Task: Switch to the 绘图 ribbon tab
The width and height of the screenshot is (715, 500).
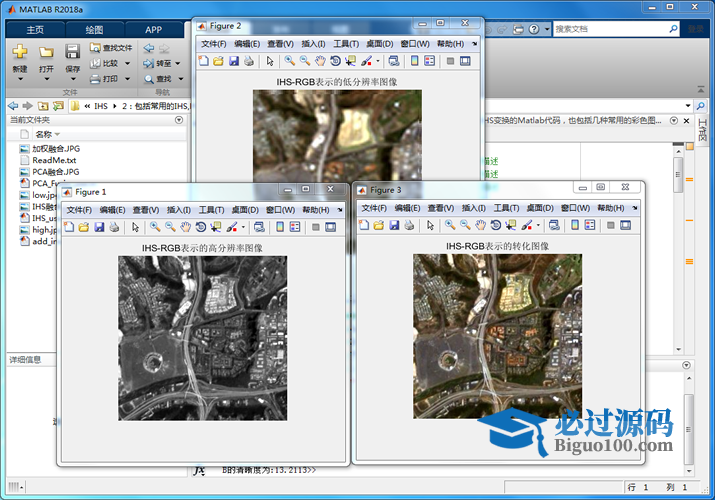Action: pos(94,30)
